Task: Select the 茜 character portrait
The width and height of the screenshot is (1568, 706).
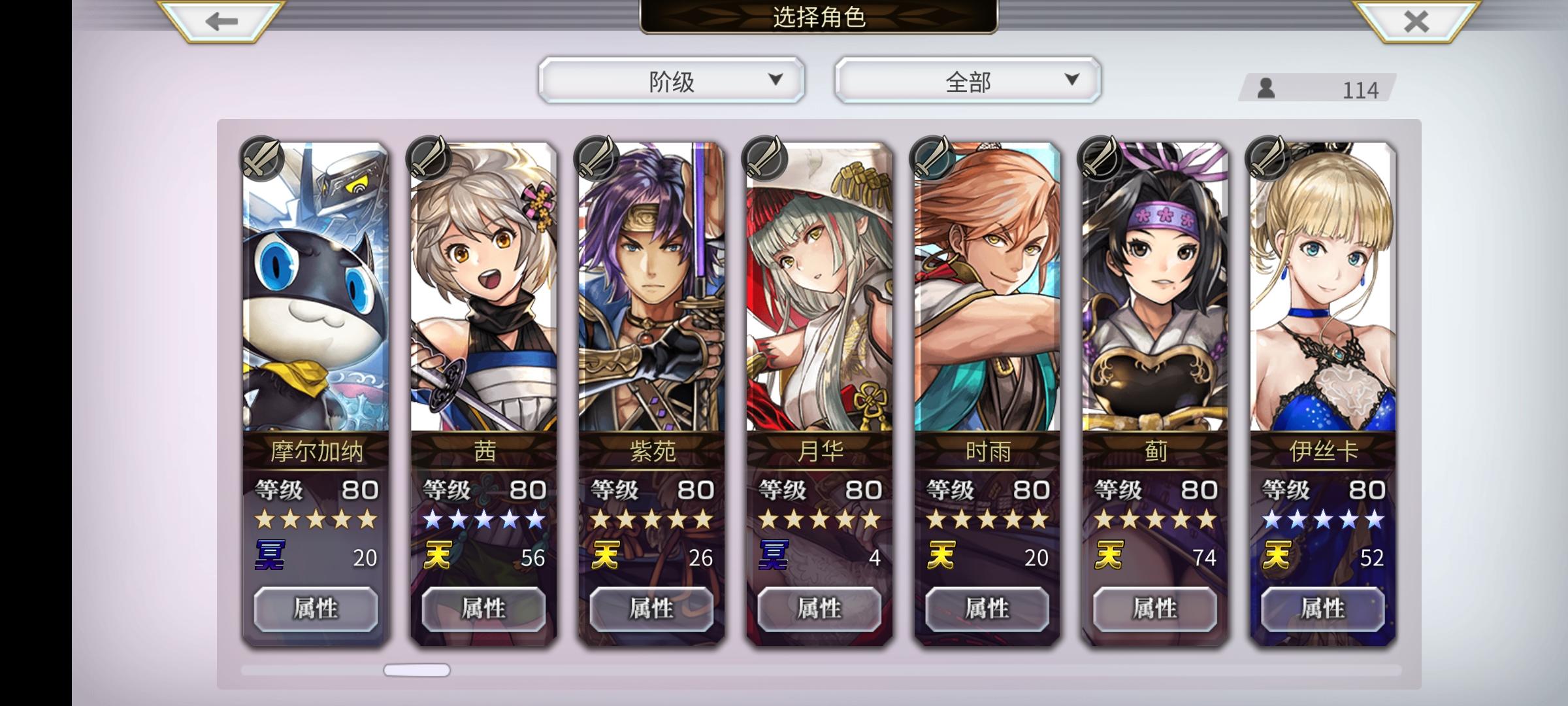Action: [x=483, y=288]
